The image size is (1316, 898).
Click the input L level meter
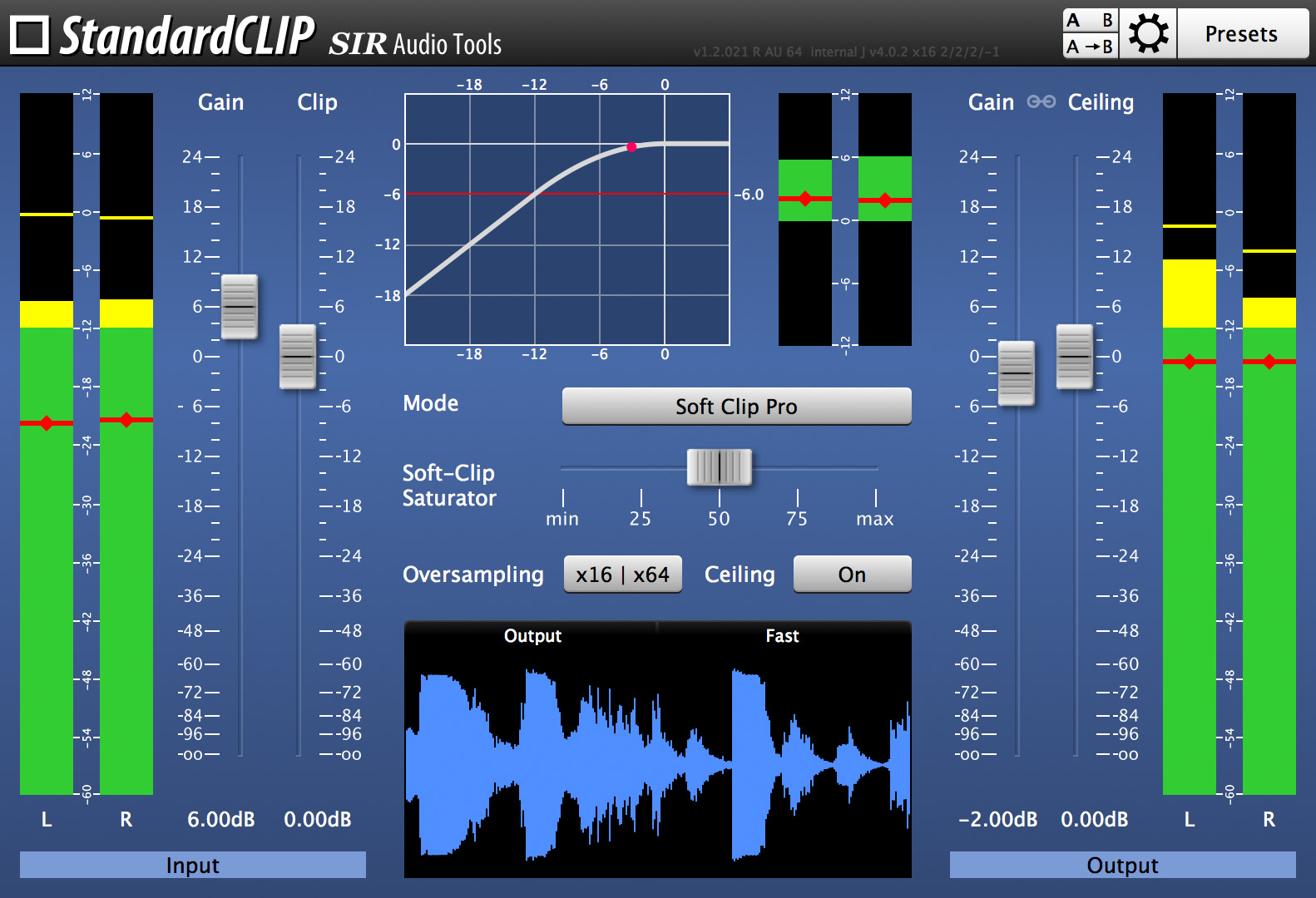[x=47, y=444]
